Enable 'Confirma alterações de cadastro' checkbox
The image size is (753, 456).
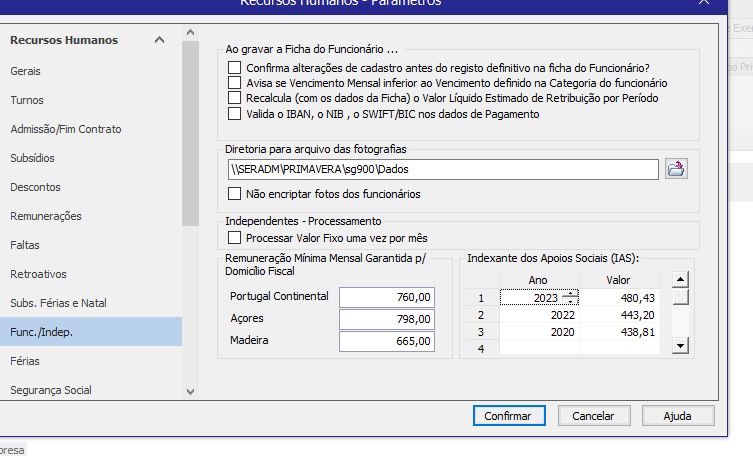coord(235,67)
